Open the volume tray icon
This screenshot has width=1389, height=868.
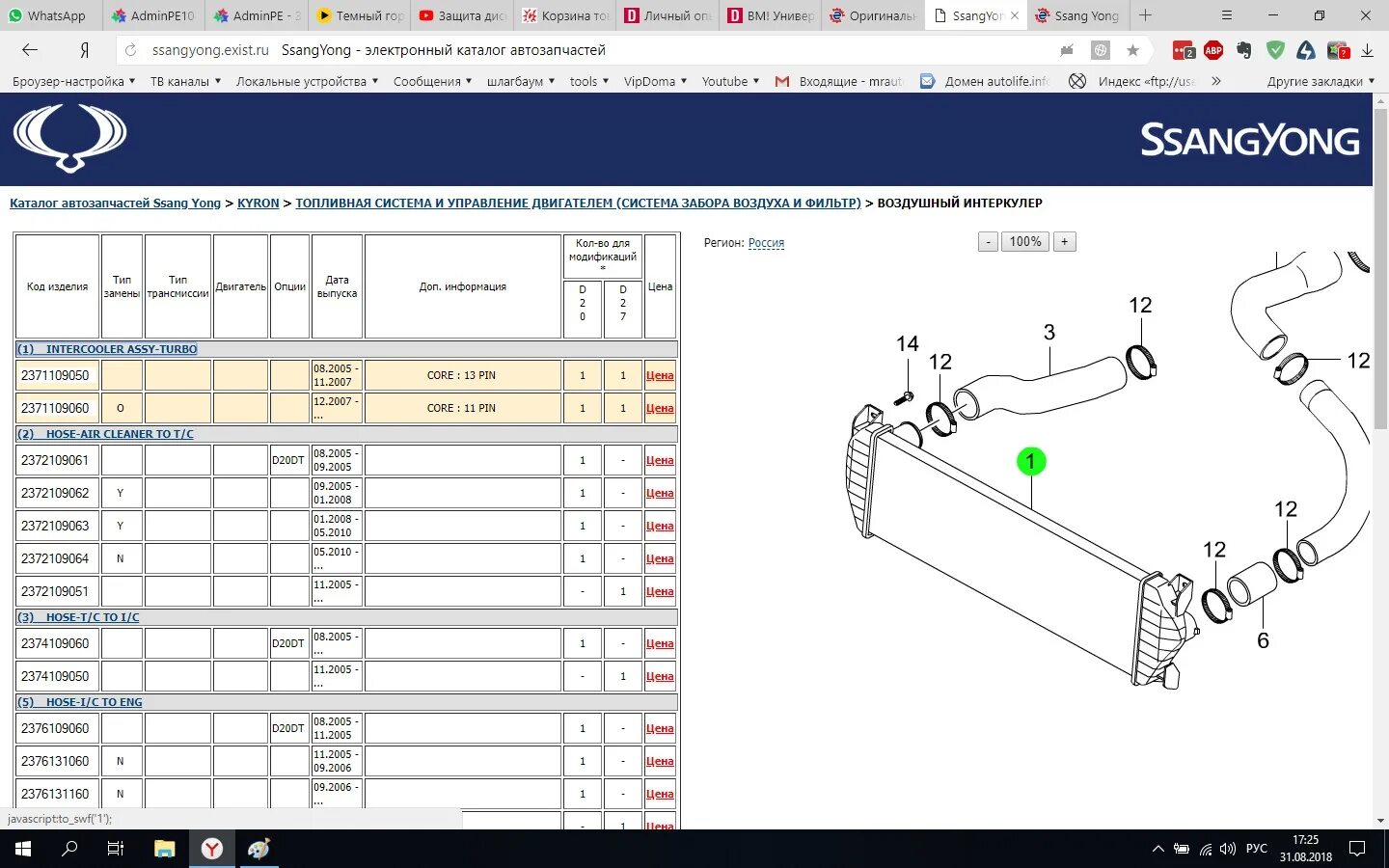[1228, 850]
